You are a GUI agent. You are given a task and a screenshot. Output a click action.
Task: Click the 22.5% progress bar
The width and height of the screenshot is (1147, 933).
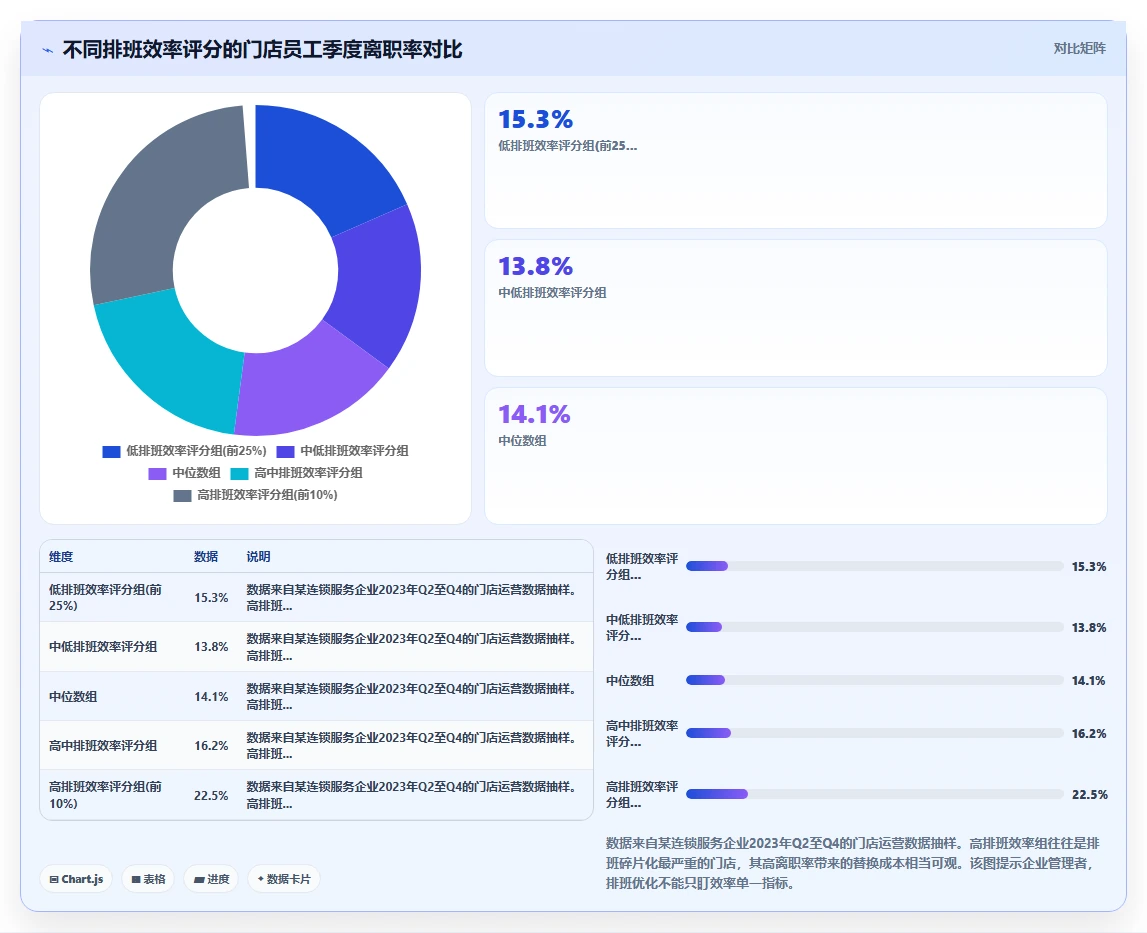(874, 794)
